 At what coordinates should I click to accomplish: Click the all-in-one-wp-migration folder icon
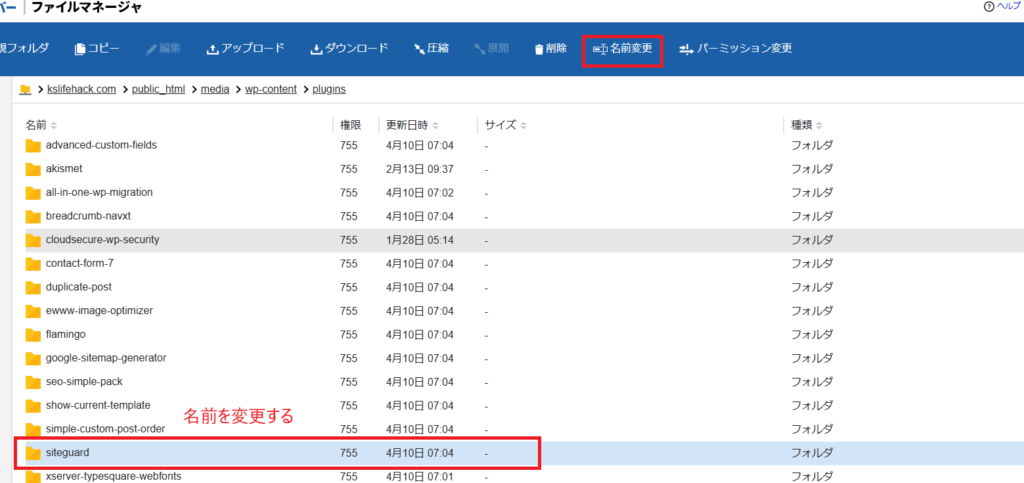tap(33, 193)
